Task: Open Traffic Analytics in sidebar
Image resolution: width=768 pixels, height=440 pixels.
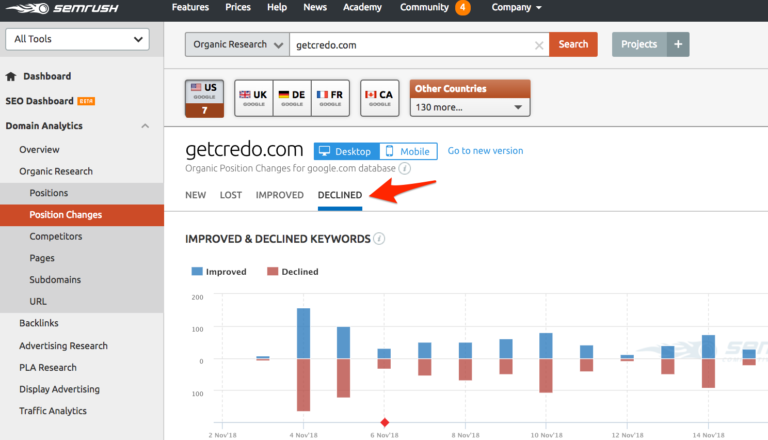Action: 53,411
